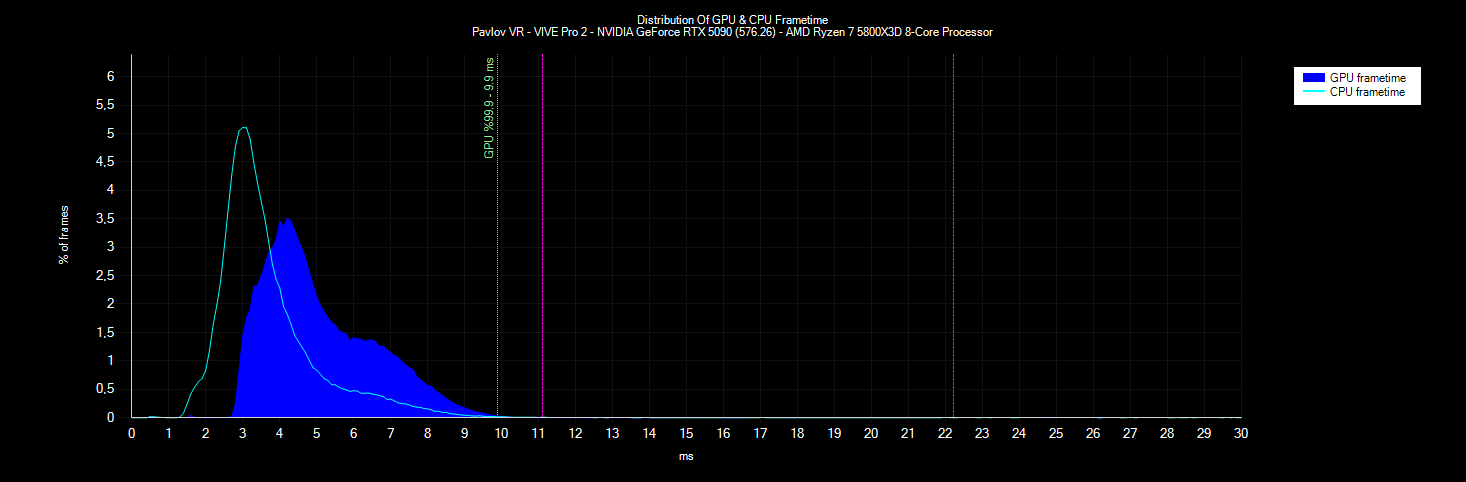Click the peak of the cyan CPU curve

pos(243,127)
